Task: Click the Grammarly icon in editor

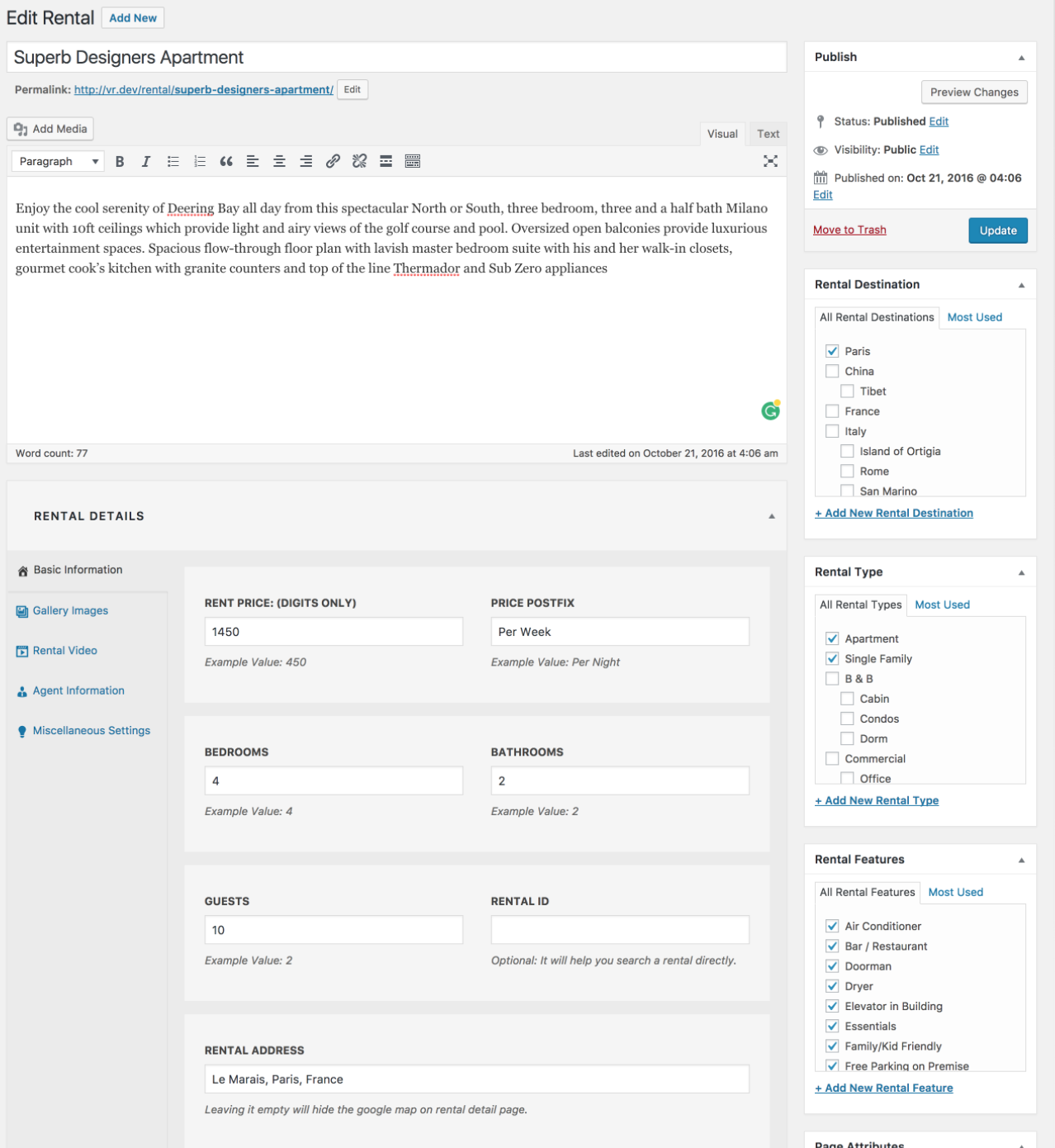Action: (x=771, y=410)
